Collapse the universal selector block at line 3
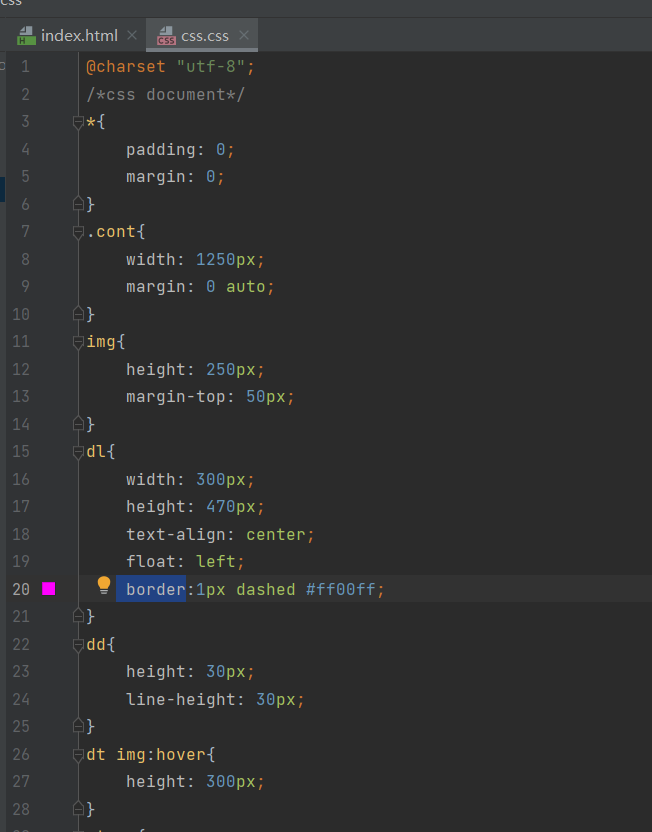The image size is (652, 832). pos(78,123)
